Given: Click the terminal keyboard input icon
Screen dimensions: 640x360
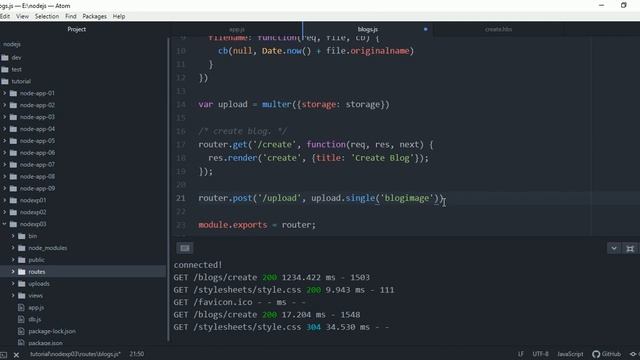Looking at the screenshot, I should coord(185,248).
